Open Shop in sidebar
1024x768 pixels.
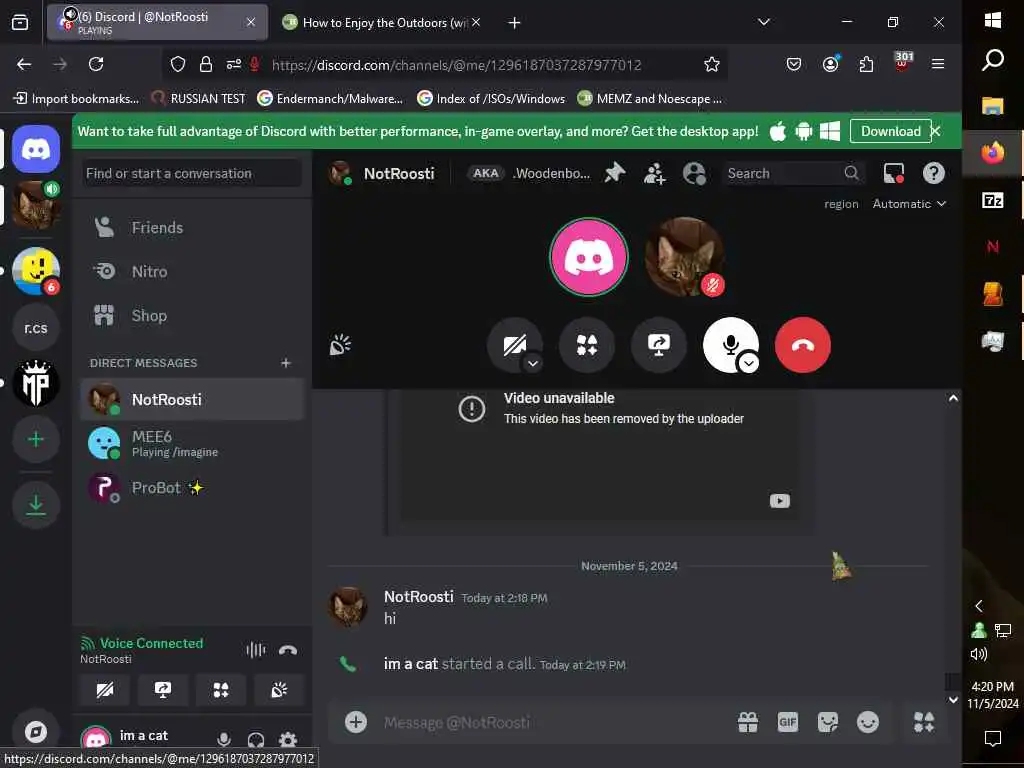pos(191,315)
